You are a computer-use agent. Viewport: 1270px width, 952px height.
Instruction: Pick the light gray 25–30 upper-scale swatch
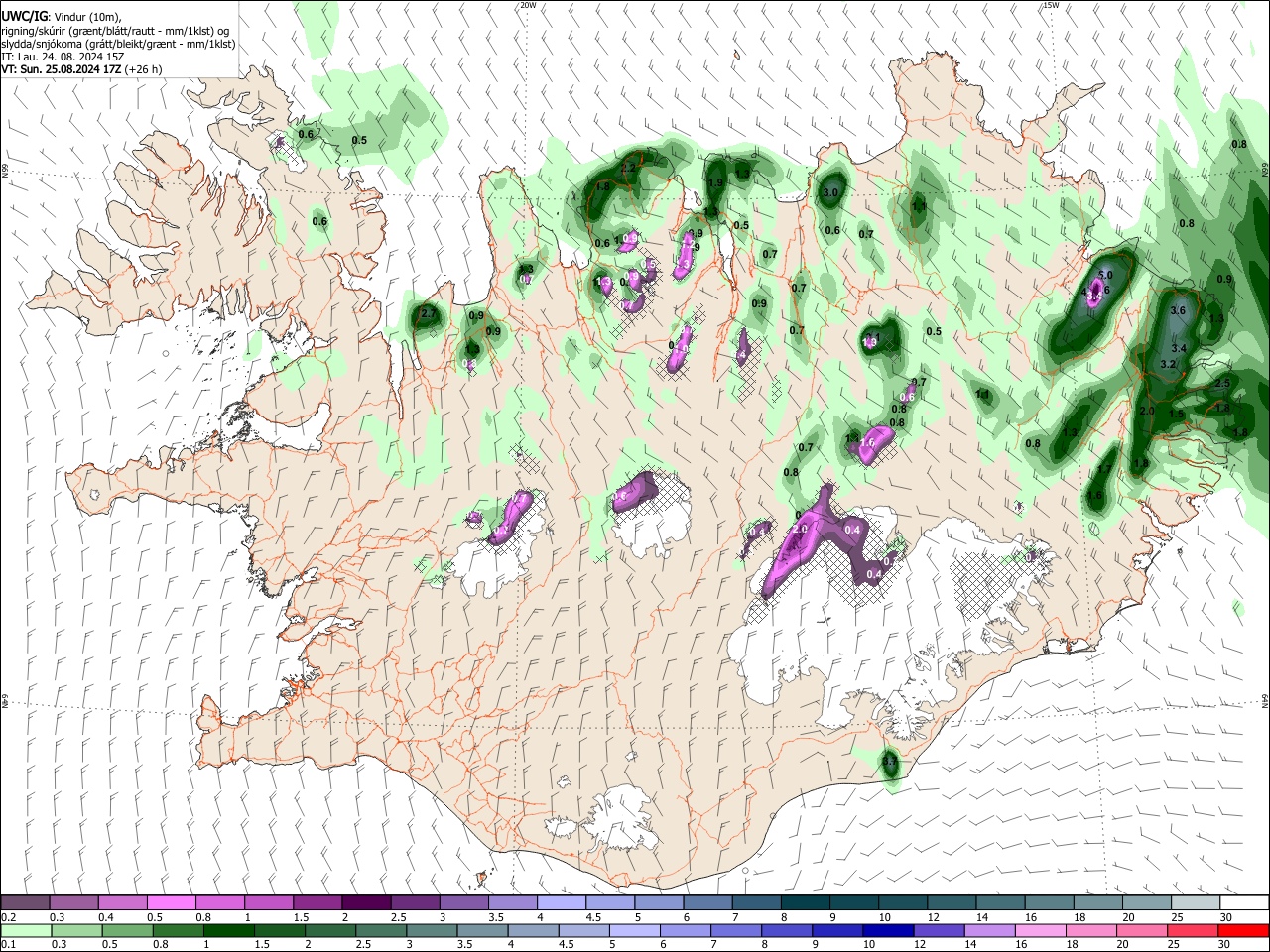1196,903
